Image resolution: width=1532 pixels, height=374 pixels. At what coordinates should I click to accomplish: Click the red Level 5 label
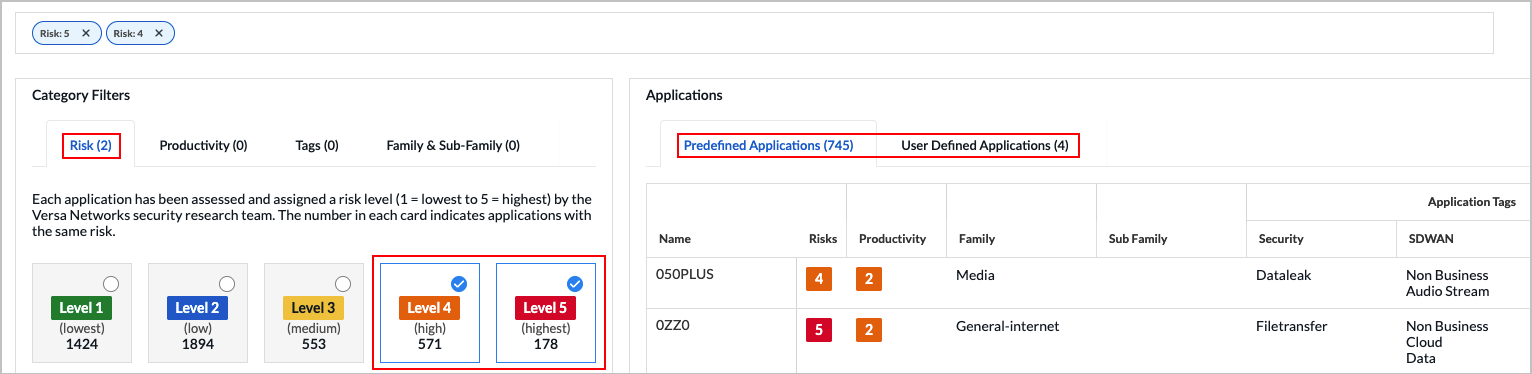[x=546, y=308]
